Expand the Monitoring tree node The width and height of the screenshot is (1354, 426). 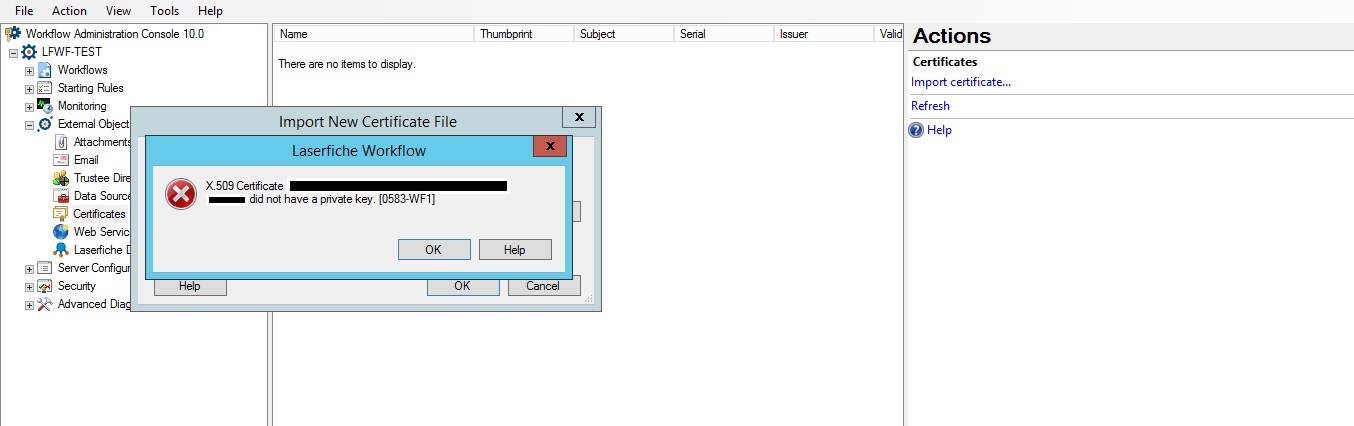[29, 106]
